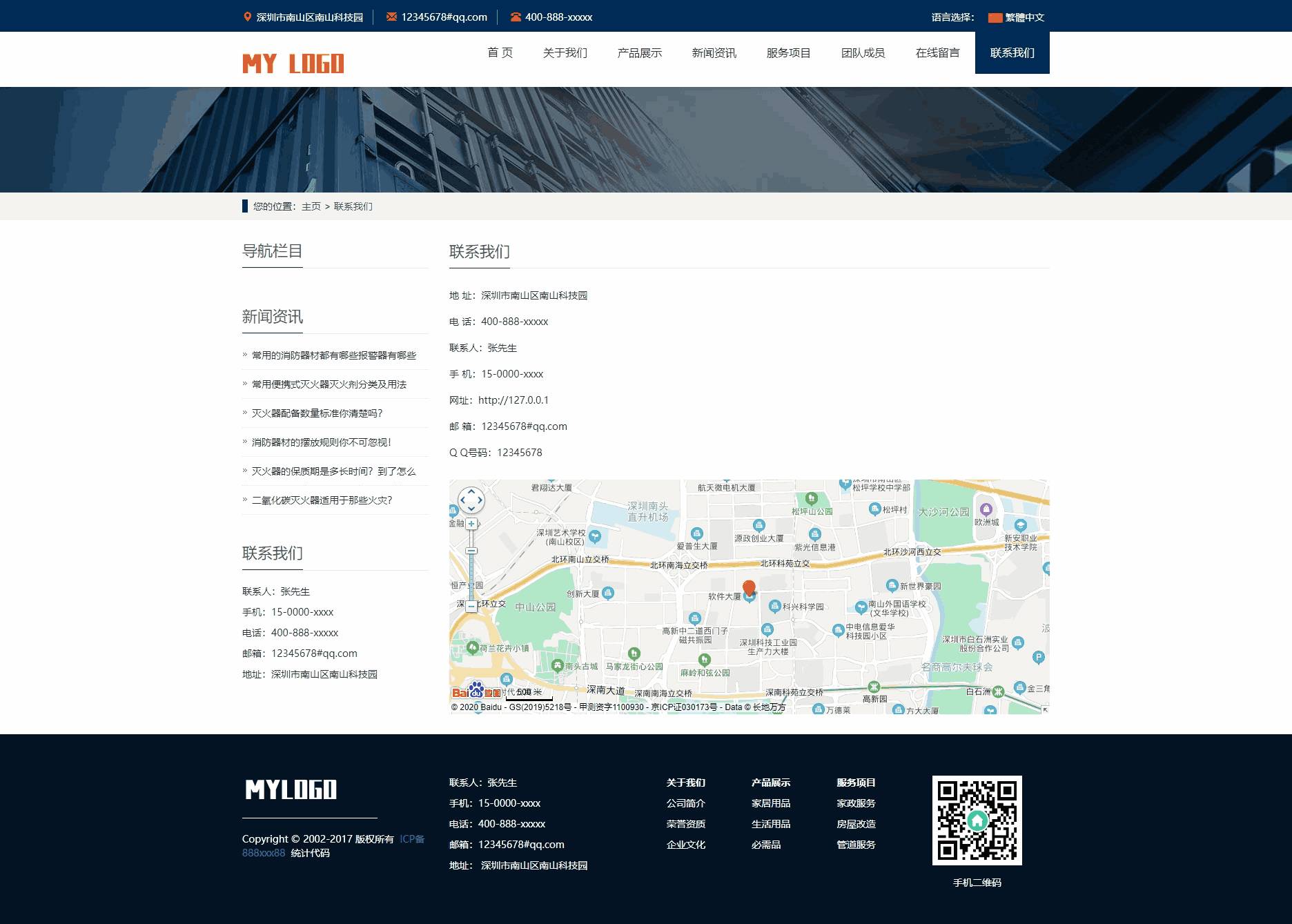This screenshot has width=1292, height=924.
Task: Select the red location marker on the map
Action: [x=749, y=587]
